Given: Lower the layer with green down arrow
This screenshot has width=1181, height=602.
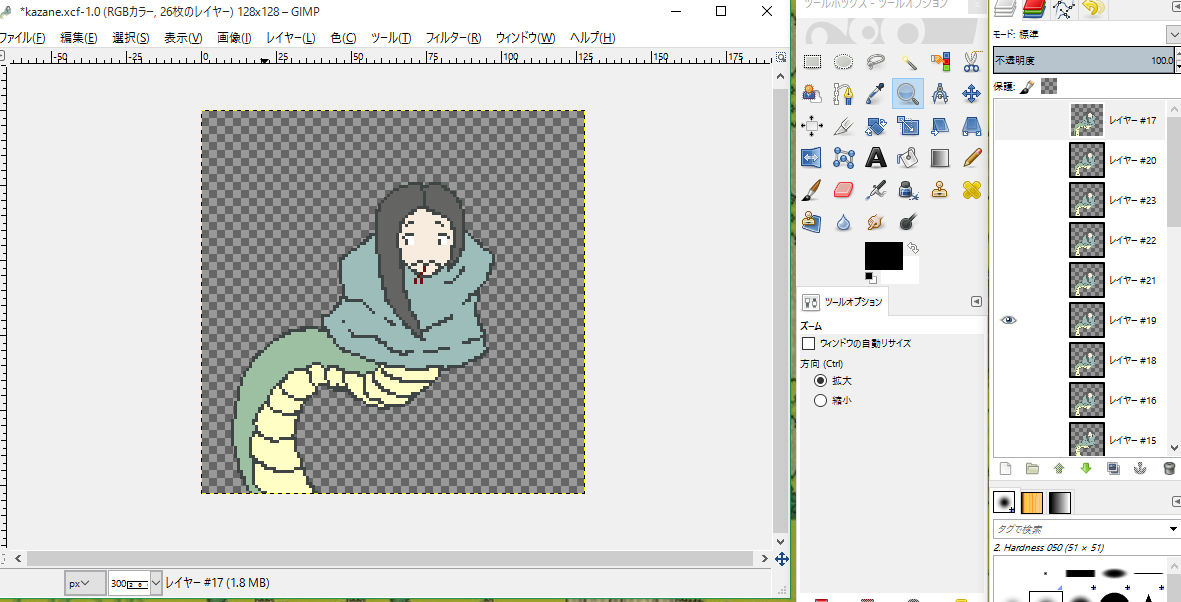Looking at the screenshot, I should [1086, 468].
